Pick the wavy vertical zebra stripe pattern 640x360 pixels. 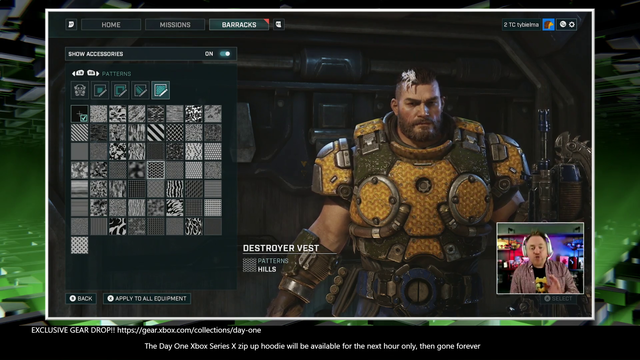175,189
